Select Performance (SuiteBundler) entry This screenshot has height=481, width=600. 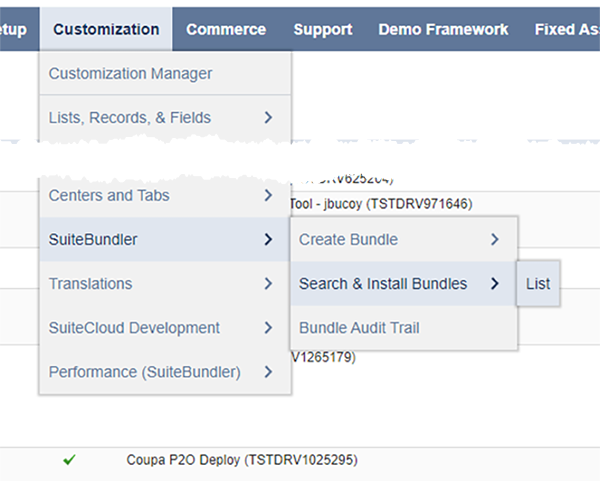tap(165, 372)
